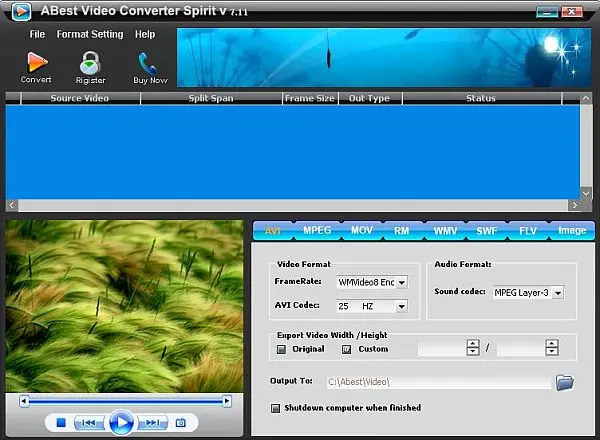Viewport: 600px width, 440px height.
Task: Switch to the FLV tab
Action: click(528, 230)
